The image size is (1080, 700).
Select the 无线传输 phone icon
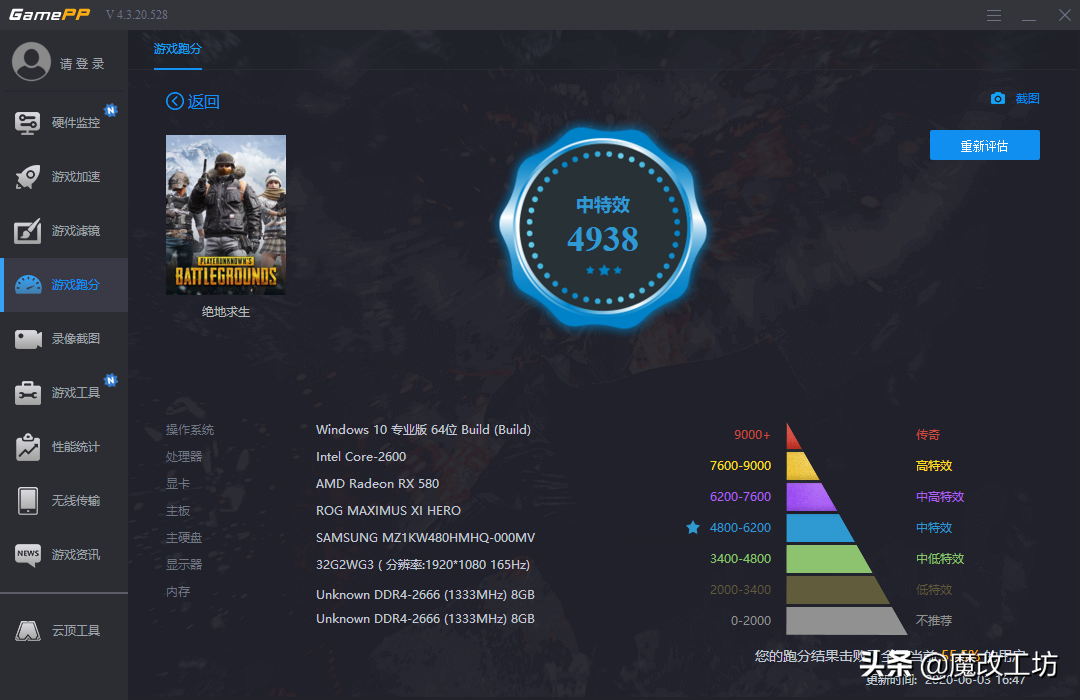(28, 501)
